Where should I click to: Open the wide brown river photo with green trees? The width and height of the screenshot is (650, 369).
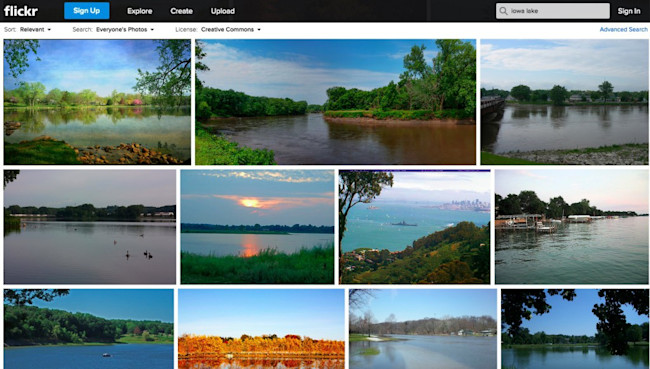(x=335, y=102)
